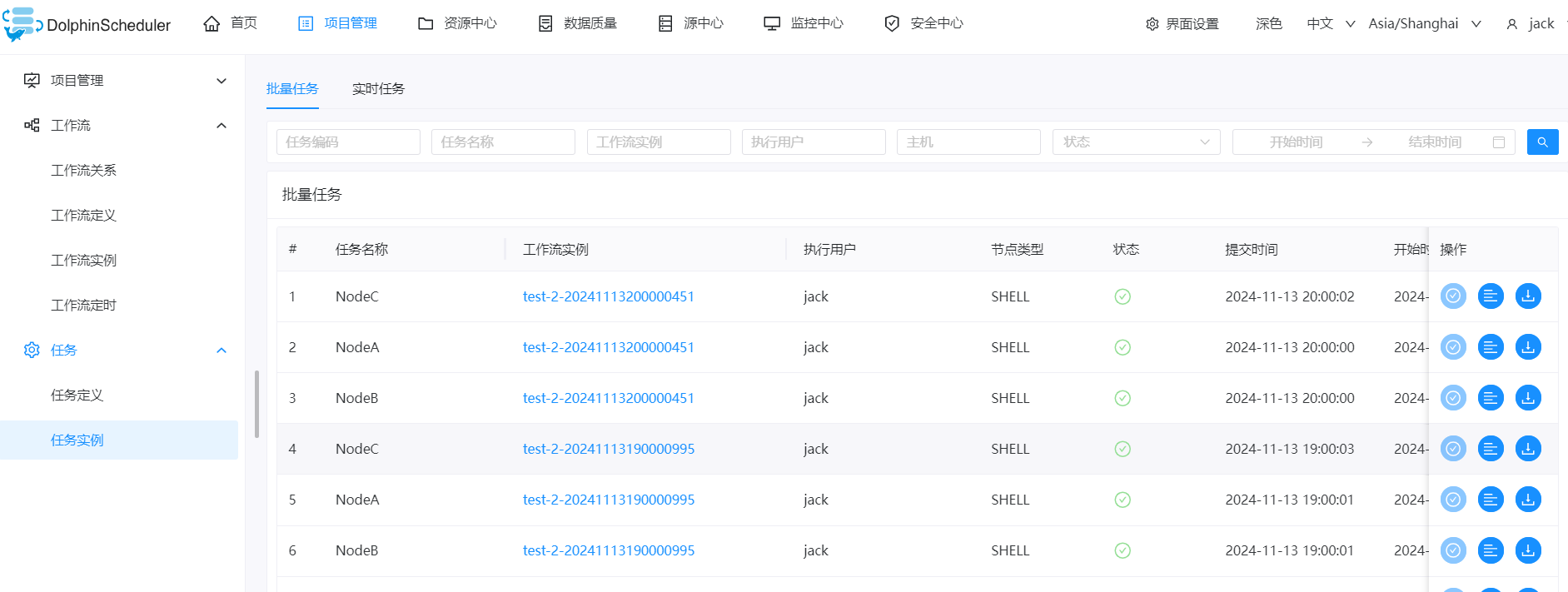Click the submit time 2024-11-13 20:00:02 cell
Image resolution: width=1568 pixels, height=592 pixels.
(x=1290, y=296)
